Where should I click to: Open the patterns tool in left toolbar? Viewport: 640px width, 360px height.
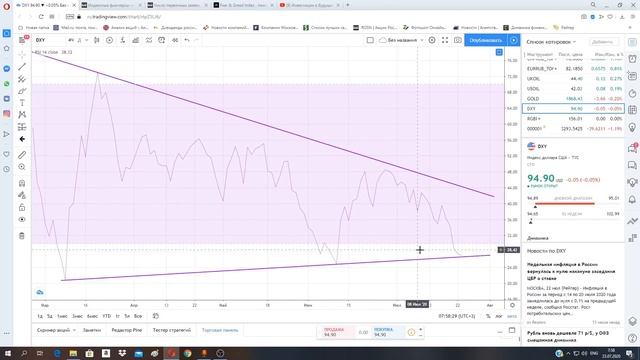pos(22,115)
